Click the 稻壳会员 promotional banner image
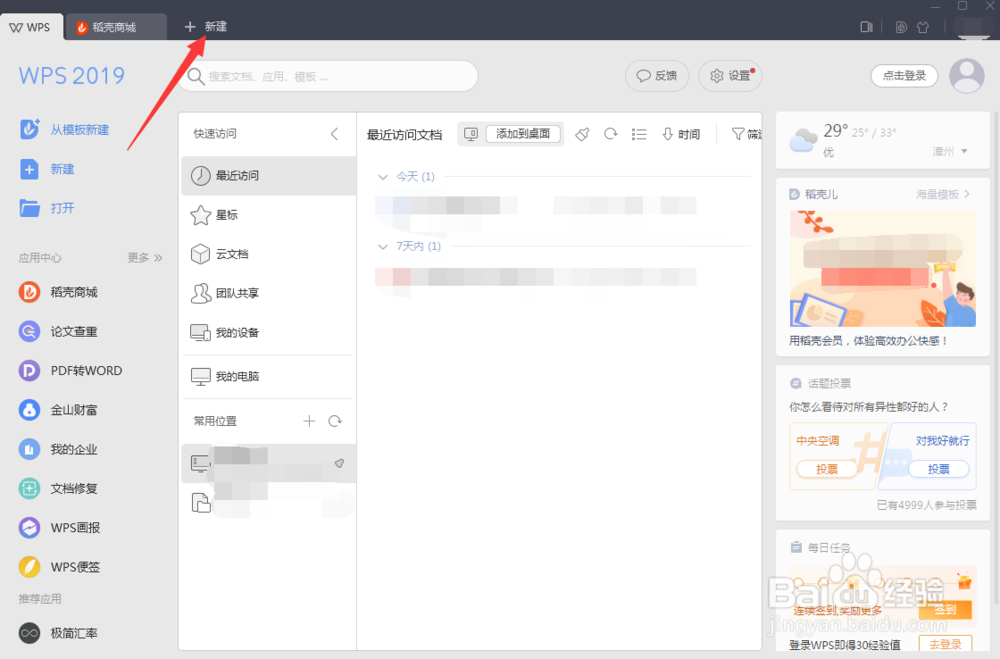Image resolution: width=1000 pixels, height=659 pixels. [x=883, y=269]
